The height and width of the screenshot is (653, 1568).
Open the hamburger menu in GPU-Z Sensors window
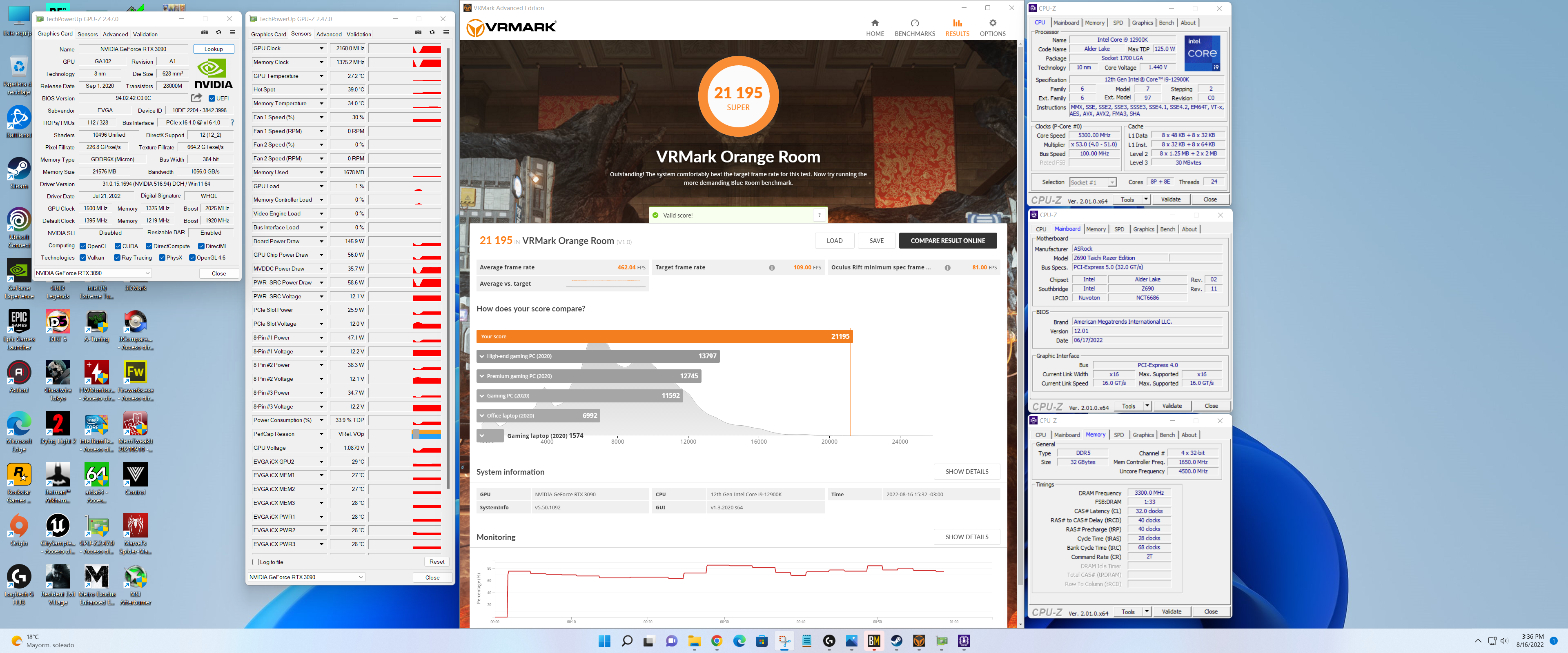click(x=446, y=33)
